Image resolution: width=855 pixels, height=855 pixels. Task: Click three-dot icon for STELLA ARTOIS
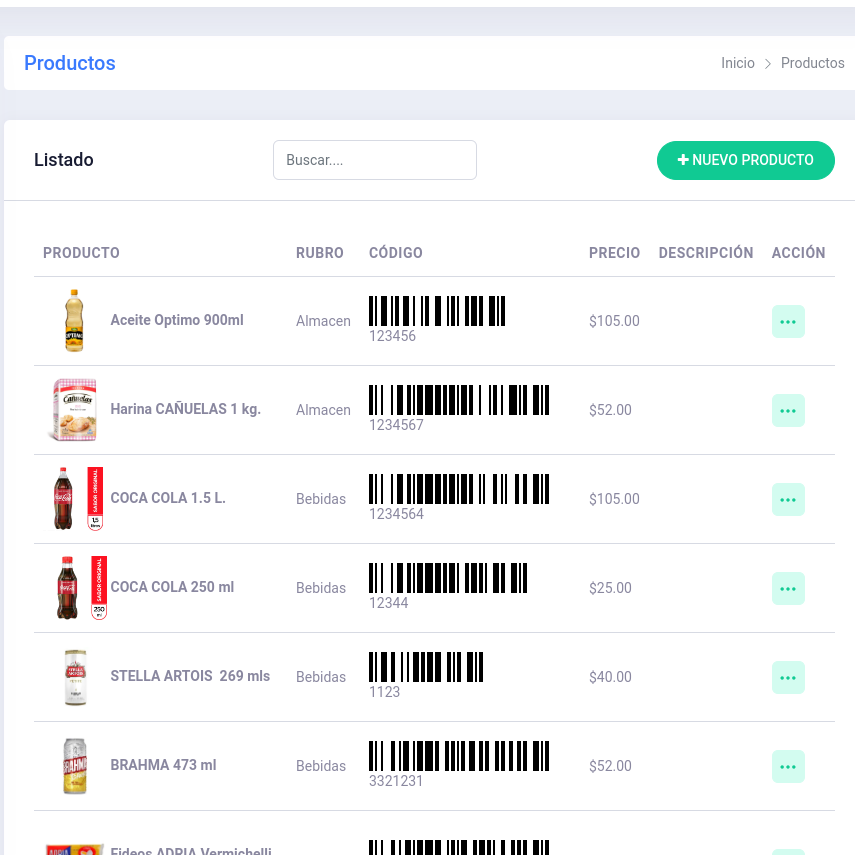[x=788, y=678]
